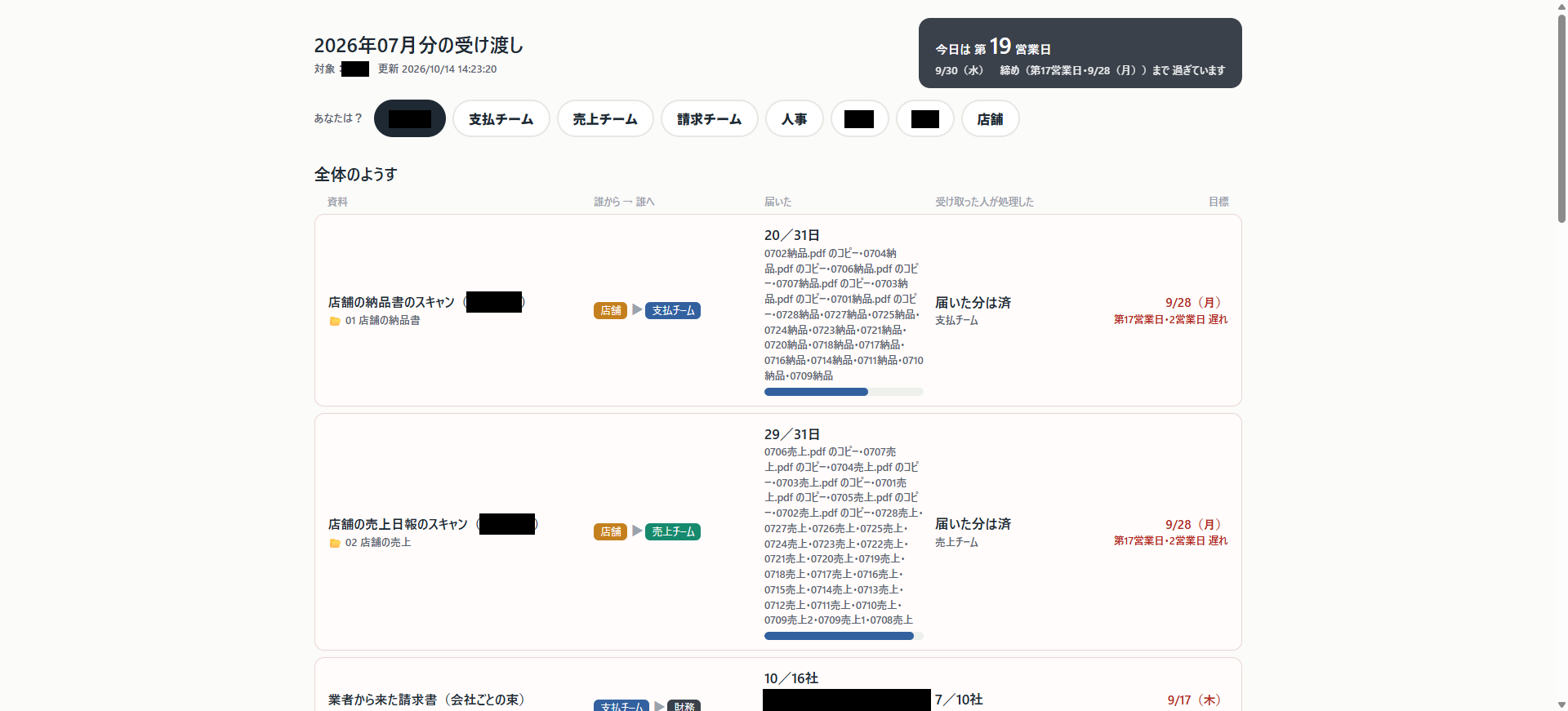
Task: Select the 売上チーム pill in the あなたは？ row
Action: click(605, 118)
